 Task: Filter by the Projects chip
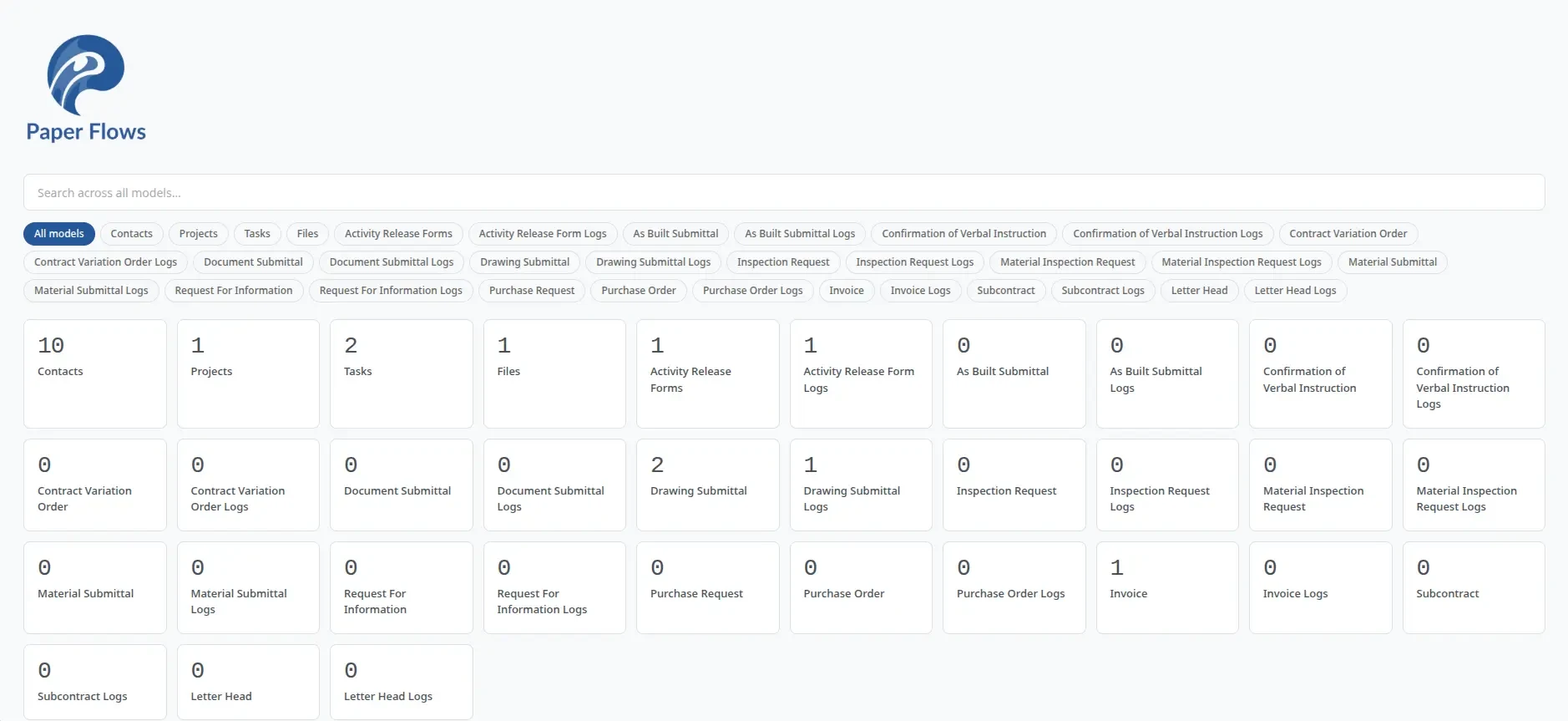tap(198, 234)
